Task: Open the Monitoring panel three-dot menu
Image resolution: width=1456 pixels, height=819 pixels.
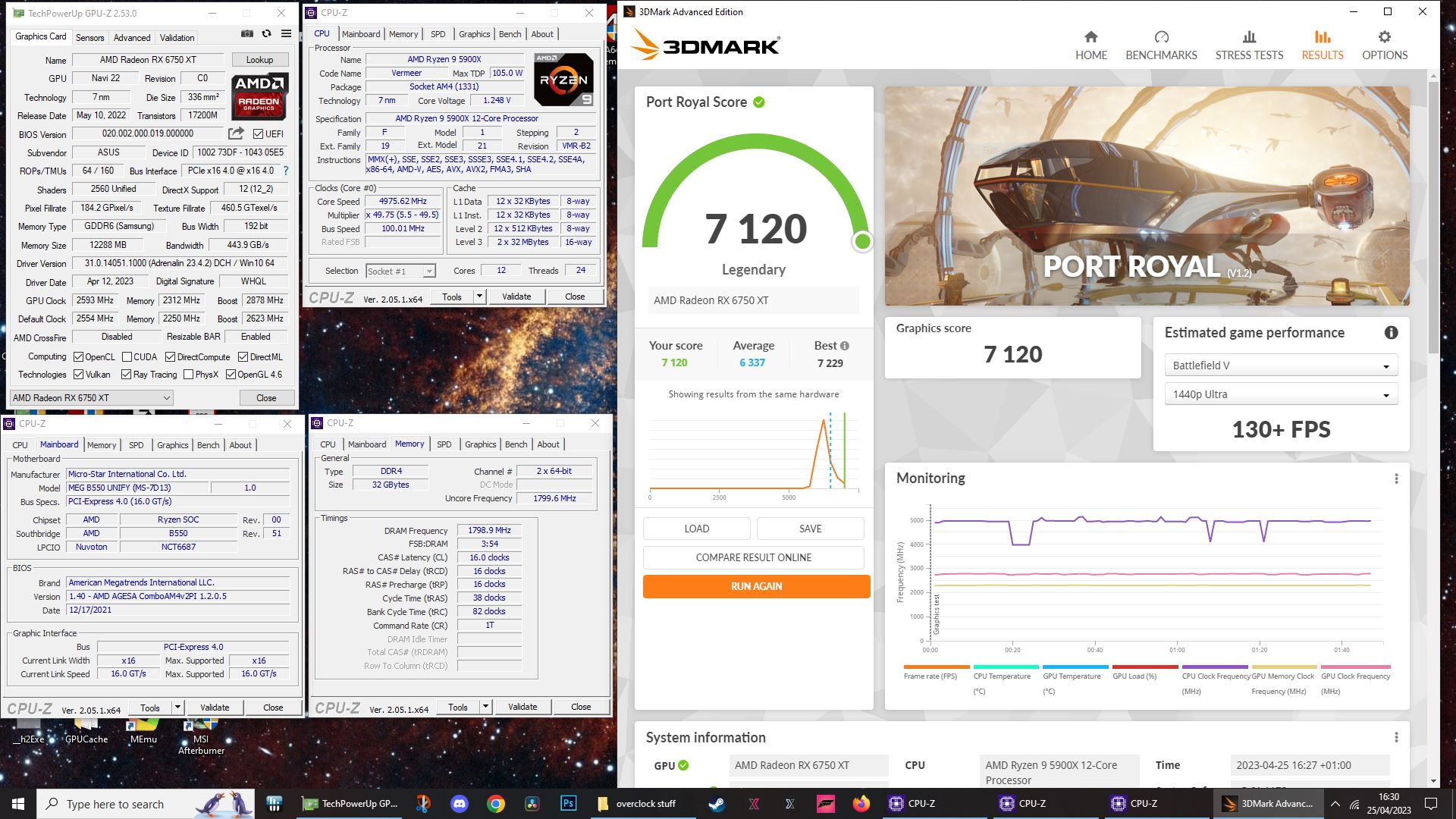Action: [1396, 479]
